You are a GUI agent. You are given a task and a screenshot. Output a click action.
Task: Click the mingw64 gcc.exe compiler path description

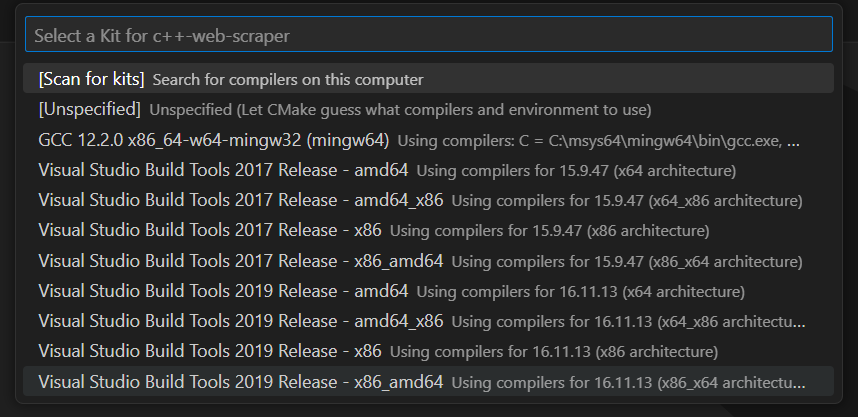(x=602, y=139)
